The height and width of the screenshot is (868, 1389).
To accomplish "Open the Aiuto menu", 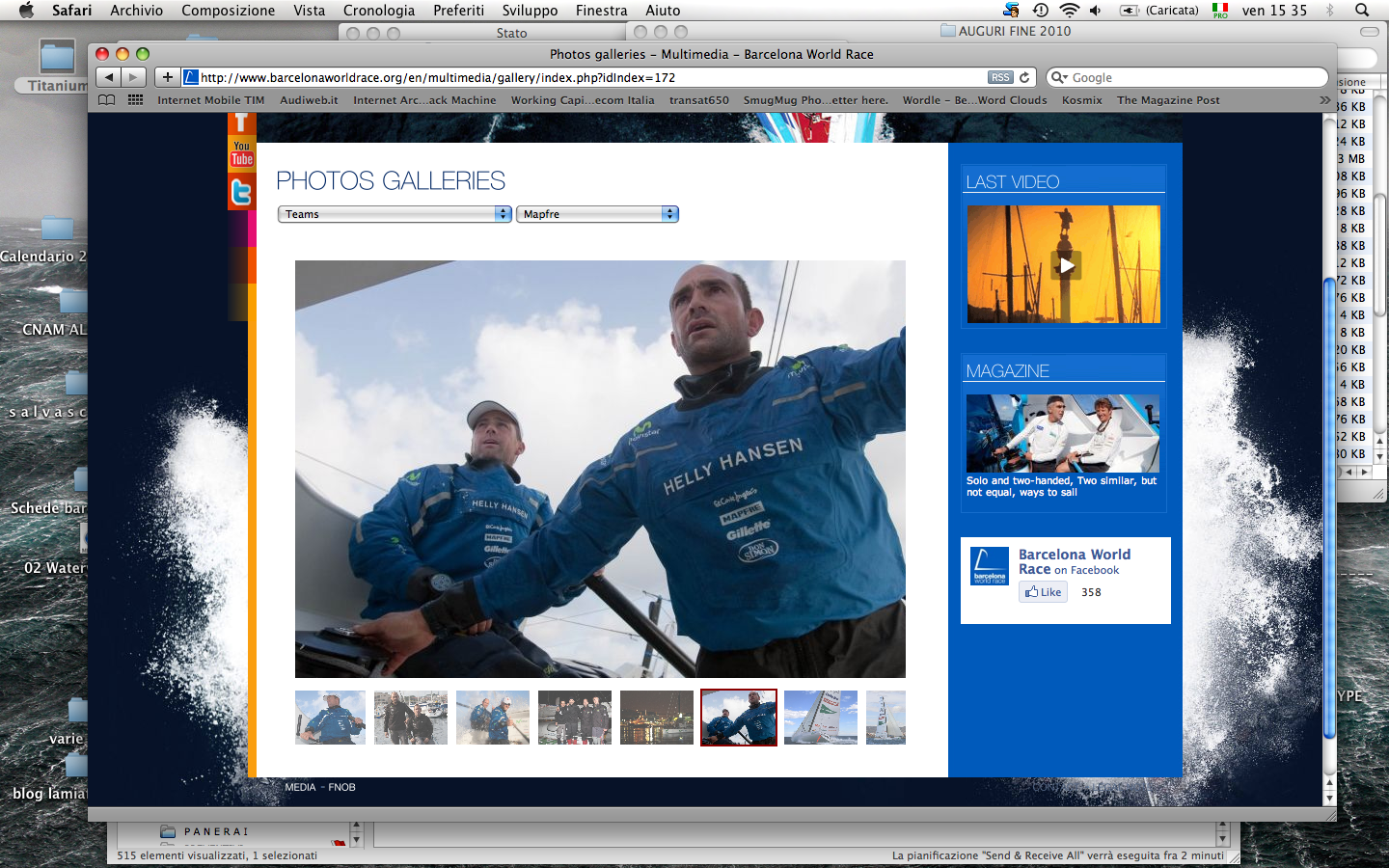I will pos(663,11).
